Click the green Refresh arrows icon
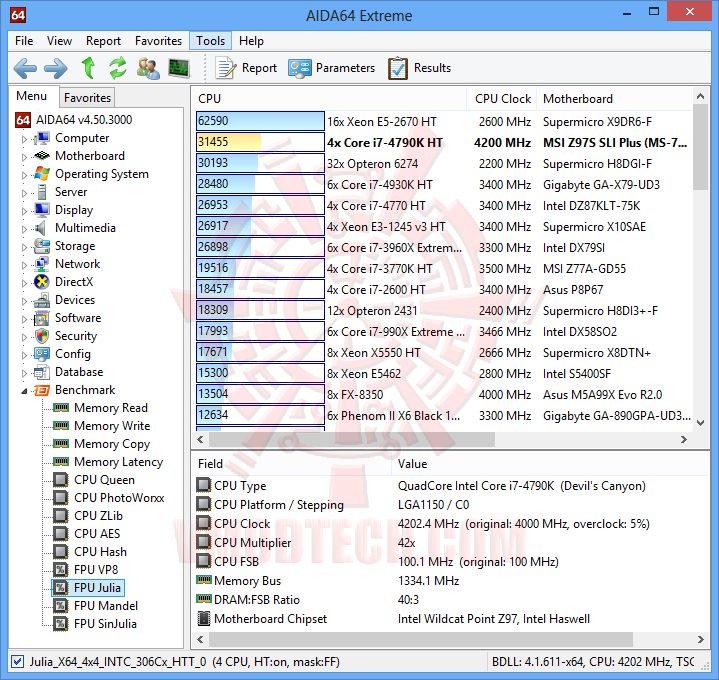This screenshot has height=680, width=719. tap(118, 68)
